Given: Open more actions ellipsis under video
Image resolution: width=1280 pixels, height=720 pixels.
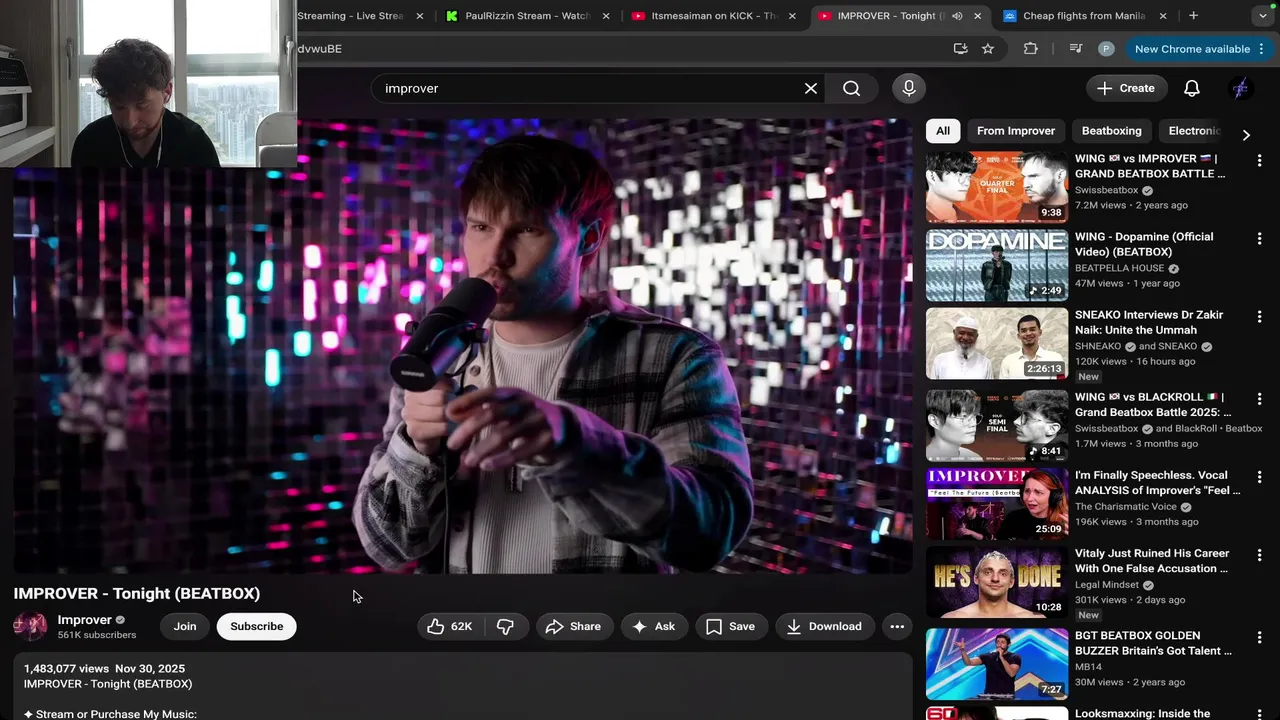Looking at the screenshot, I should pyautogui.click(x=897, y=626).
